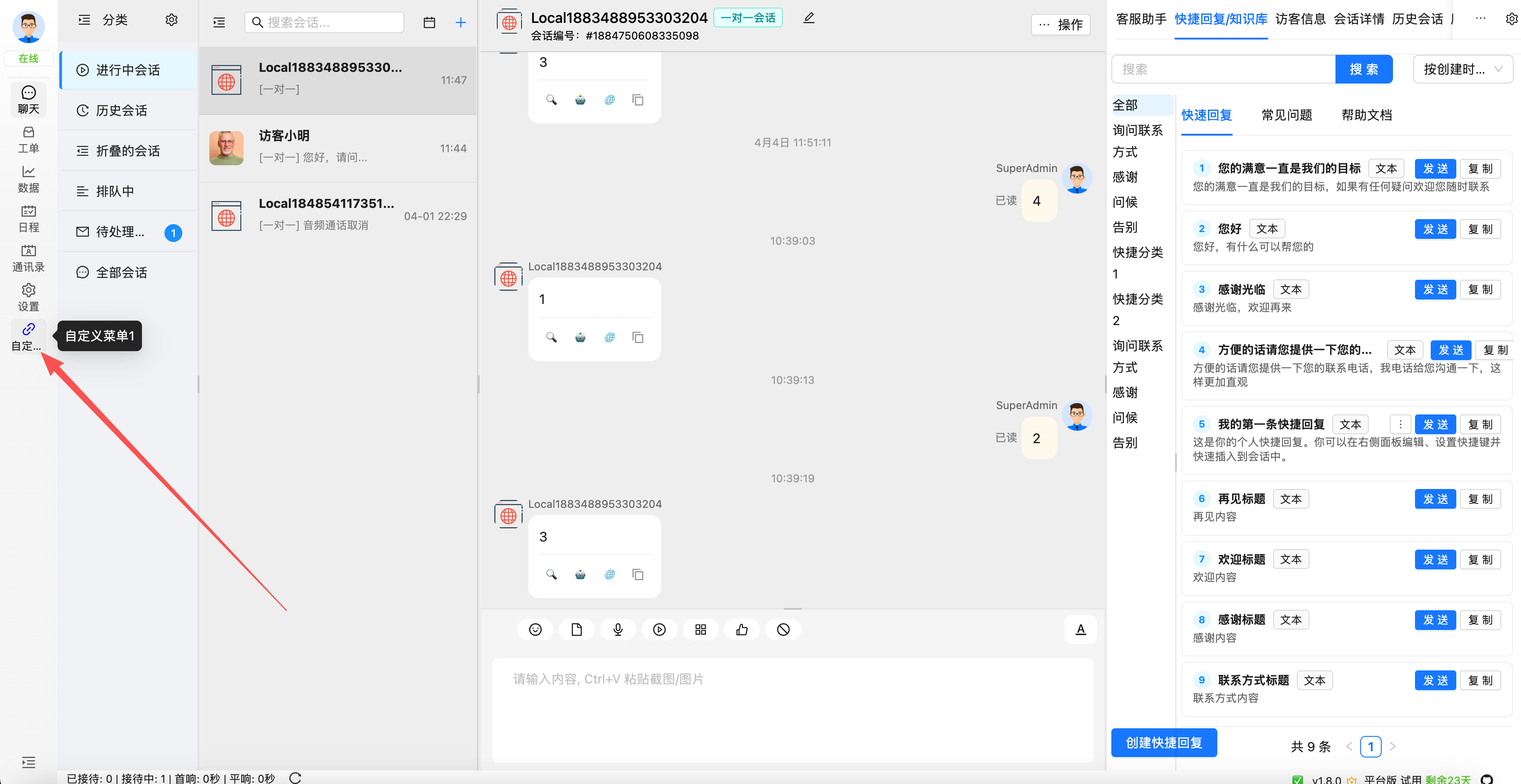Go to previous page in quick reply pagination
Viewport: 1521px width, 784px height.
[1349, 746]
